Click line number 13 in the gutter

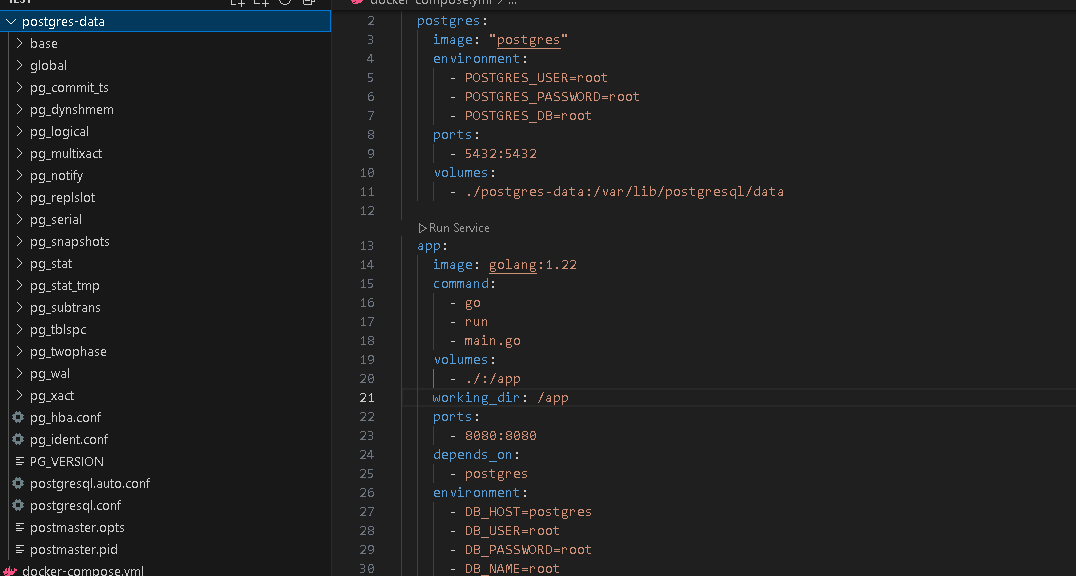click(x=367, y=246)
